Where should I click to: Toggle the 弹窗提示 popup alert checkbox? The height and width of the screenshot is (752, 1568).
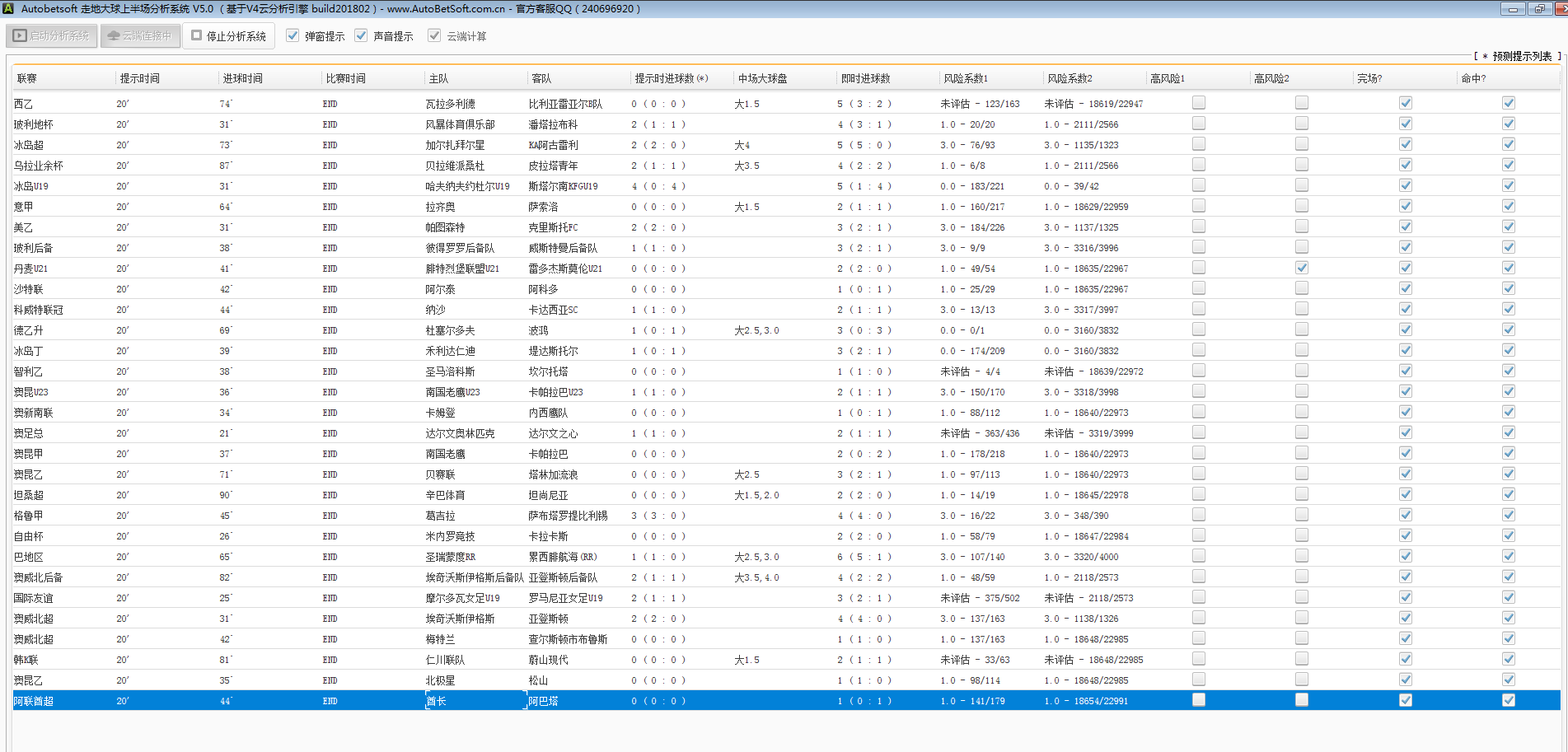(x=293, y=35)
